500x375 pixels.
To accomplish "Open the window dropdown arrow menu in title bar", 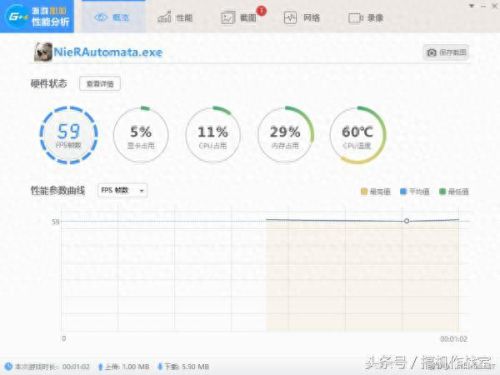I will (471, 6).
